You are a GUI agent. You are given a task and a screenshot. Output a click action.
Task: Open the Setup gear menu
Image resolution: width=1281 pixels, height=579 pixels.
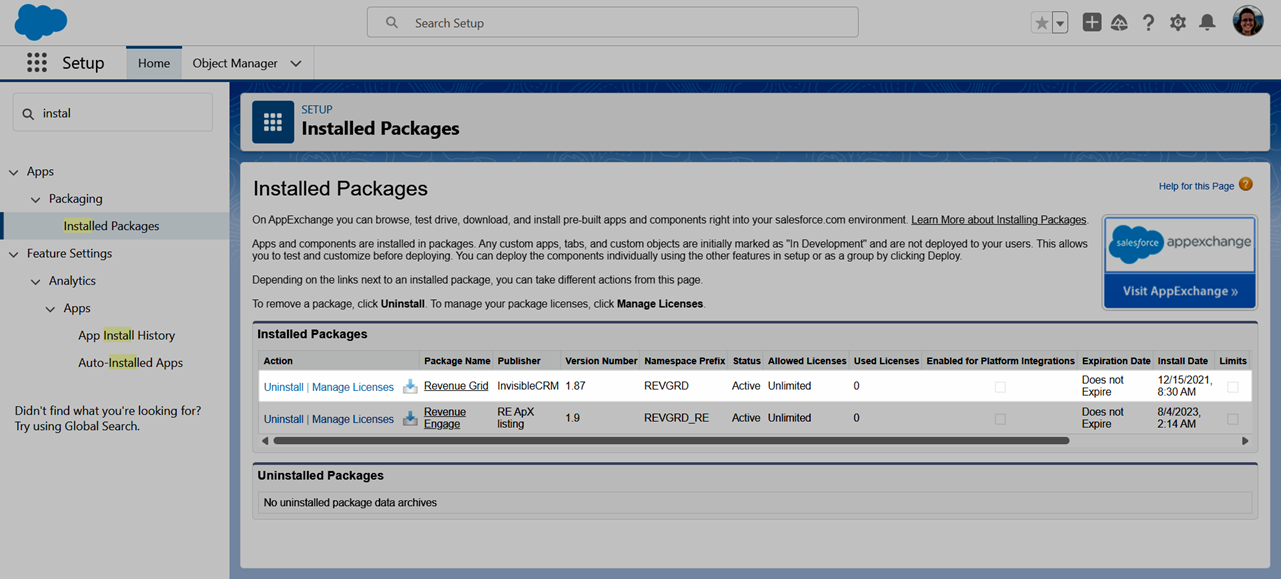click(1178, 22)
